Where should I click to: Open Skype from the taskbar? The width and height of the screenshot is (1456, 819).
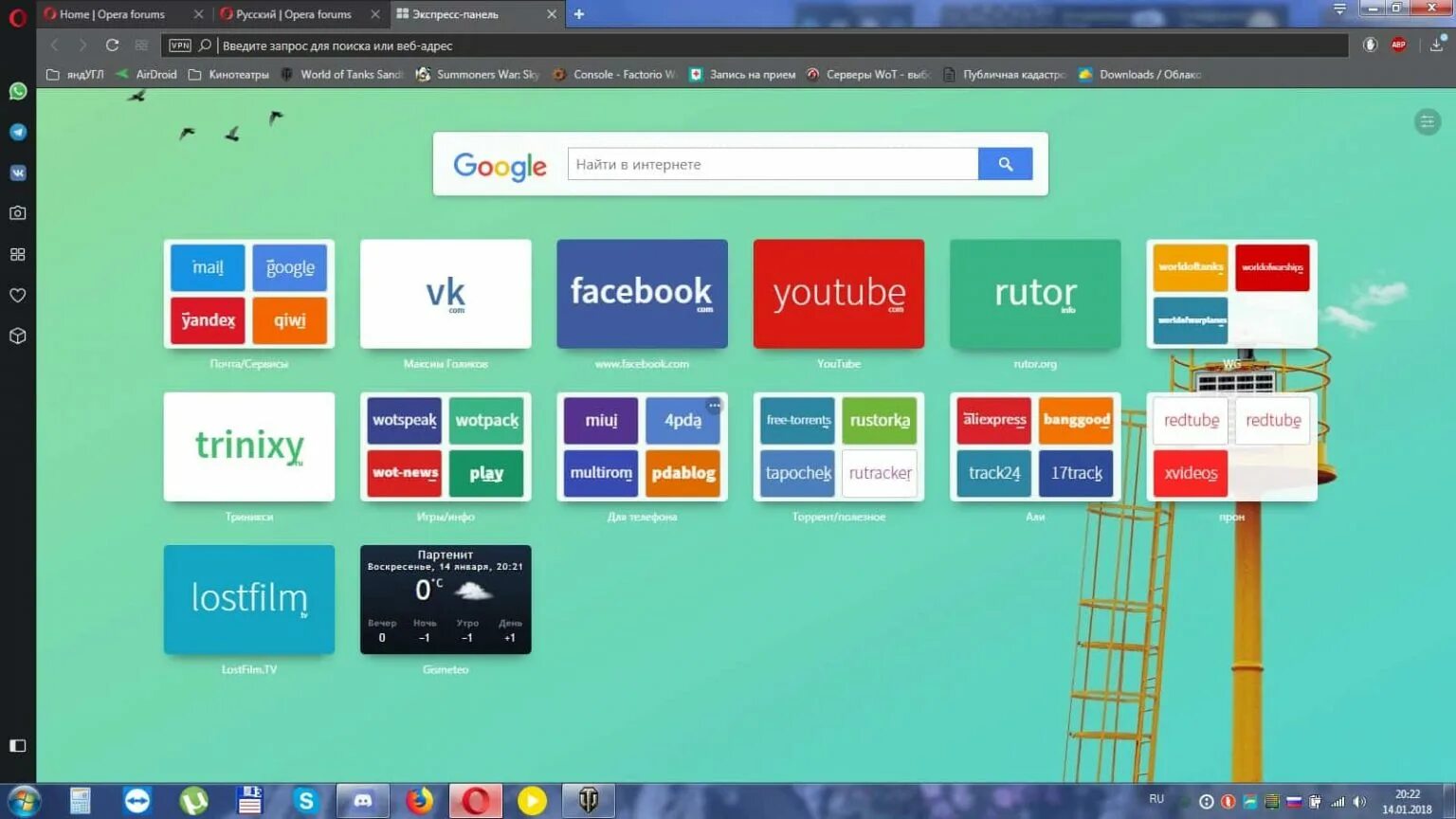point(306,801)
